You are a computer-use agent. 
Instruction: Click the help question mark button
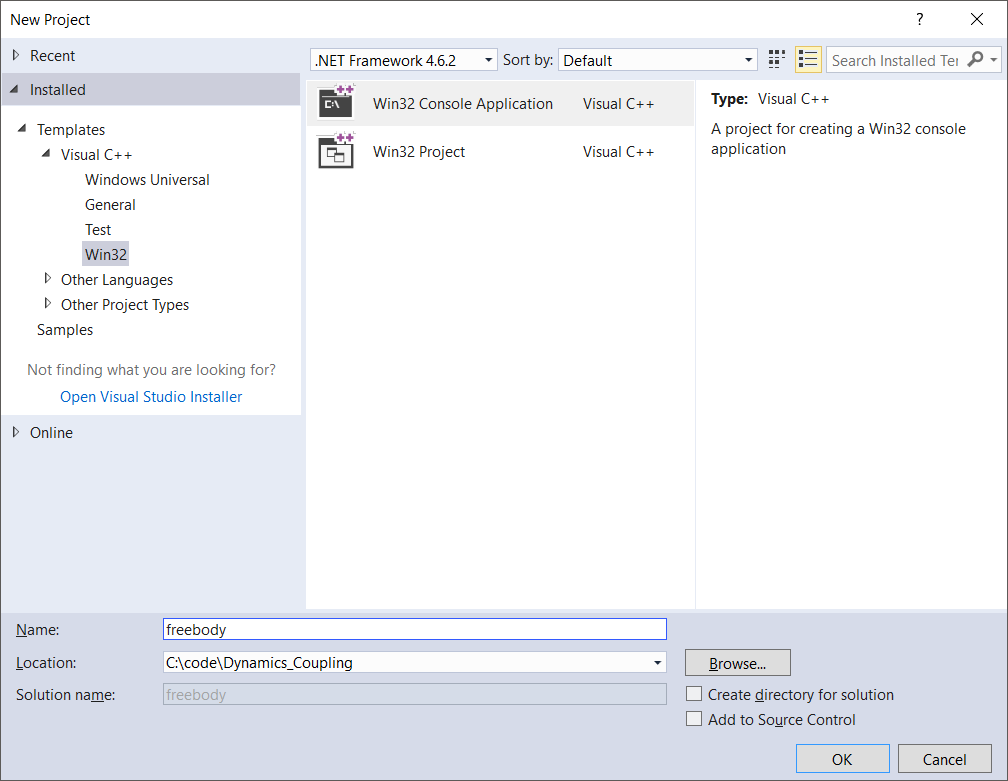pos(920,19)
